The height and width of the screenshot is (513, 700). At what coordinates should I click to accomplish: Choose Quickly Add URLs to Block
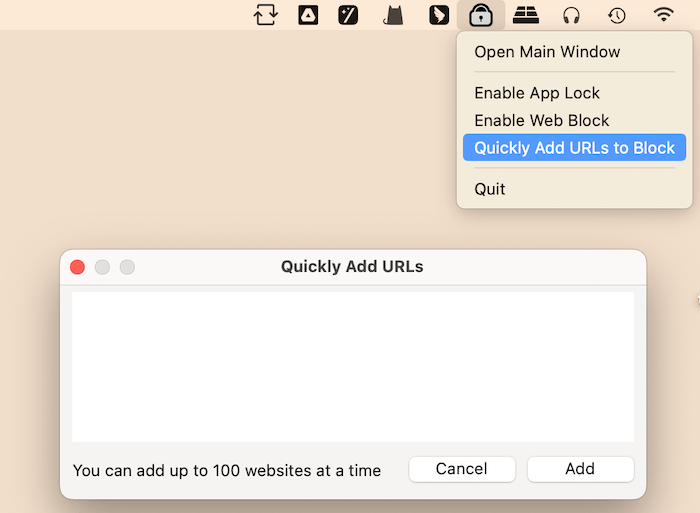click(x=574, y=148)
